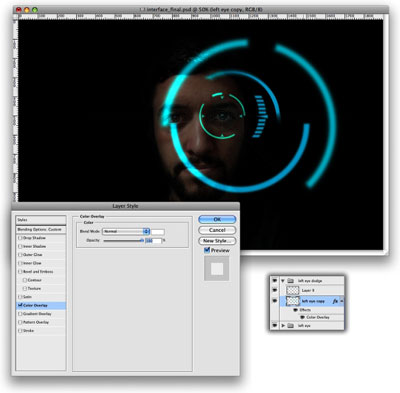This screenshot has height=393, width=400.
Task: Toggle visibility of layer Effects
Action: point(295,310)
